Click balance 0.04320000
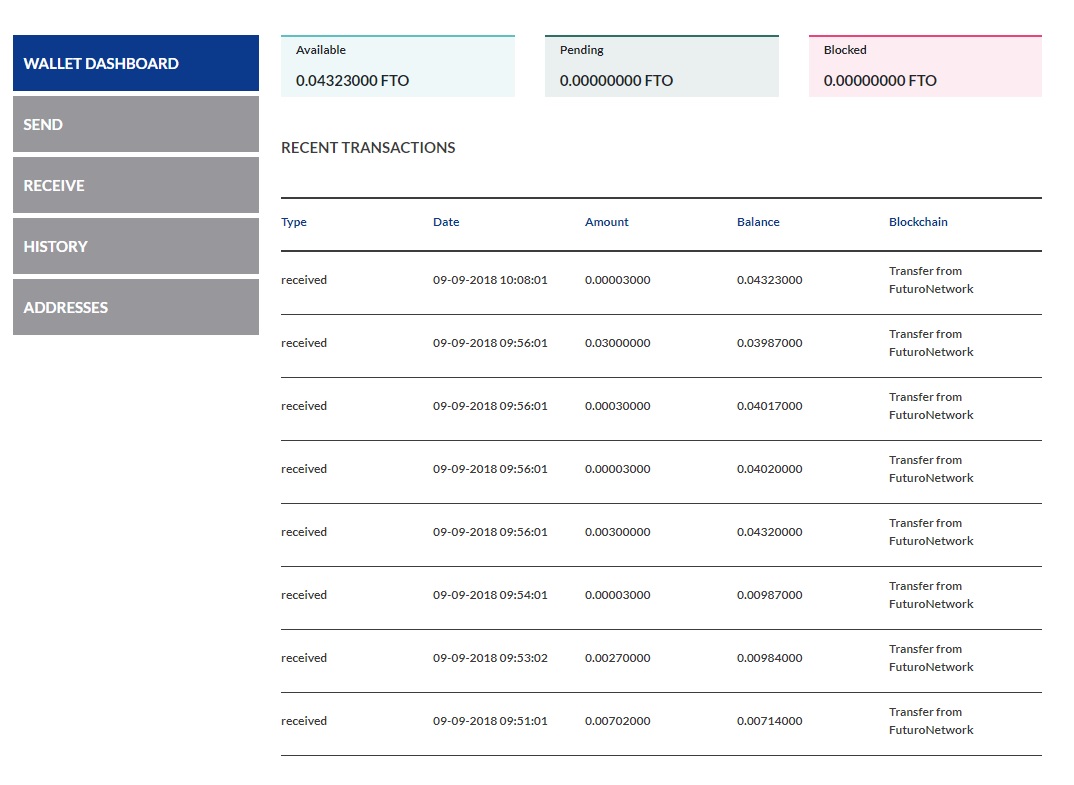 pyautogui.click(x=769, y=532)
